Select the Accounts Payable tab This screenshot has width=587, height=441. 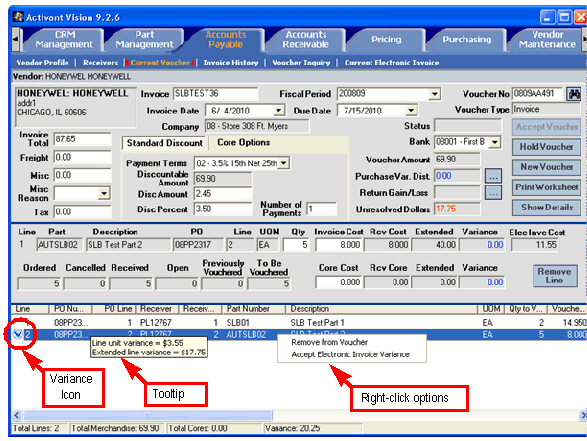pyautogui.click(x=225, y=40)
